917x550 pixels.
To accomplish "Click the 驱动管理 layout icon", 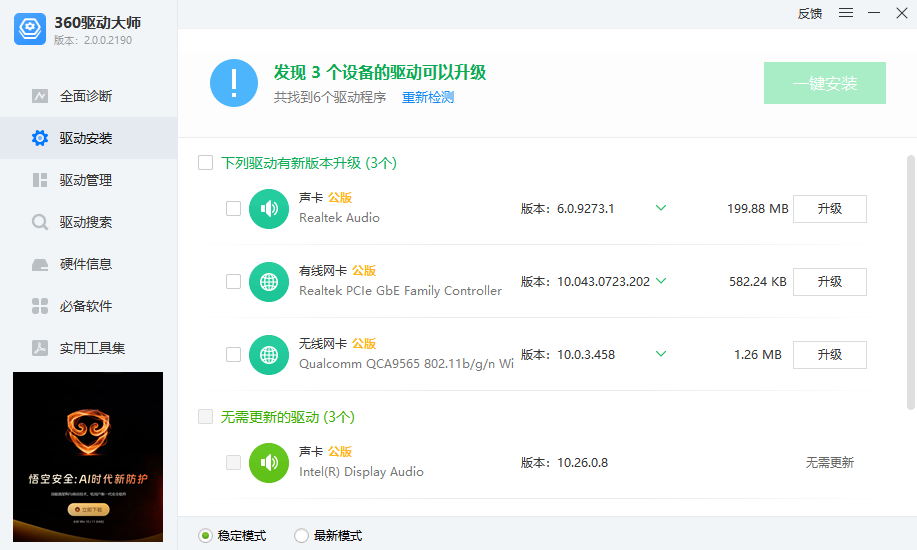I will pyautogui.click(x=40, y=180).
